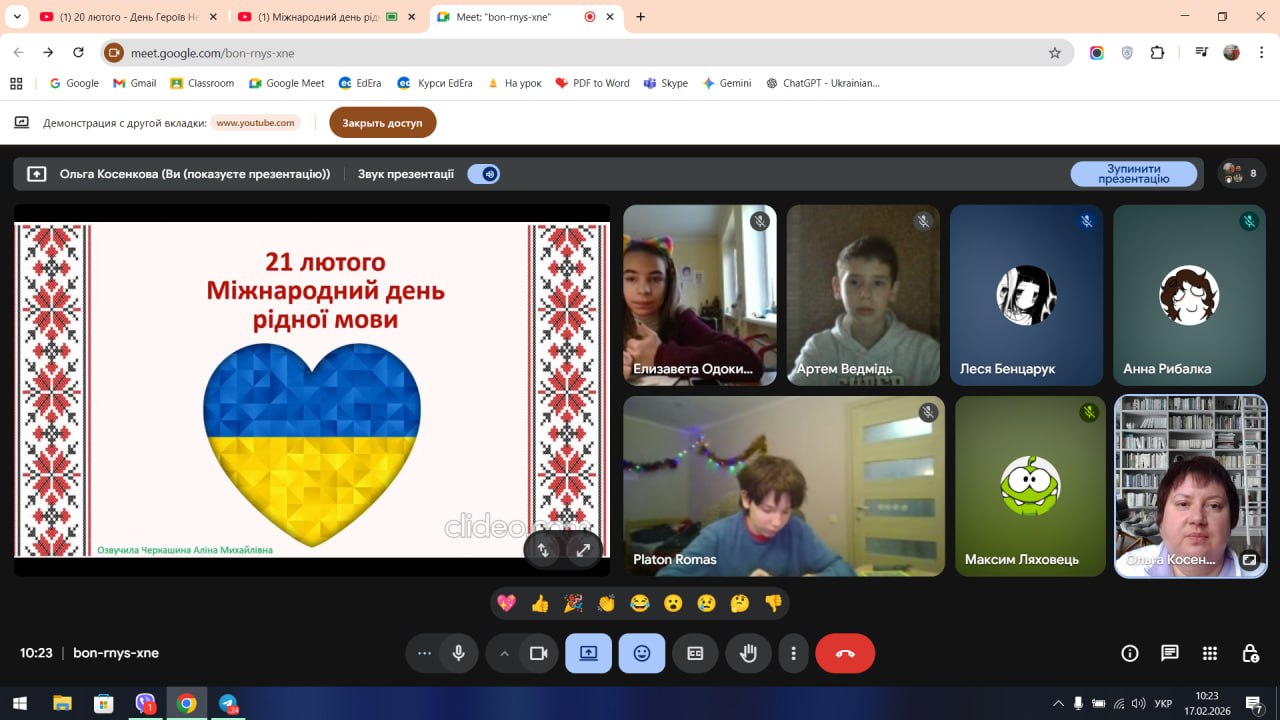Open the emoji reactions button
The height and width of the screenshot is (720, 1280).
pos(642,653)
